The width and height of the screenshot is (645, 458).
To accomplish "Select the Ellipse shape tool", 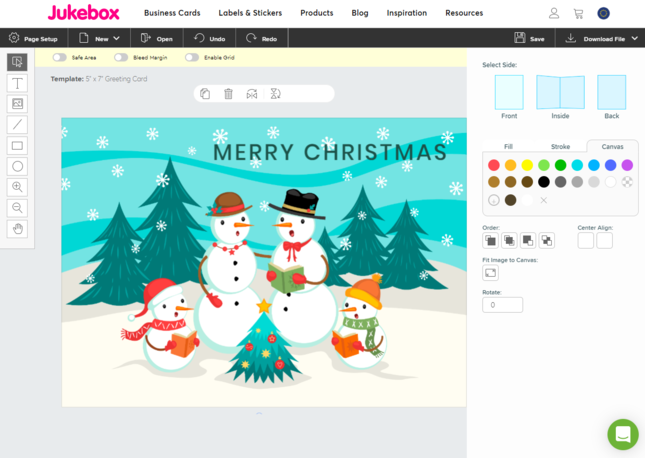I will point(17,166).
